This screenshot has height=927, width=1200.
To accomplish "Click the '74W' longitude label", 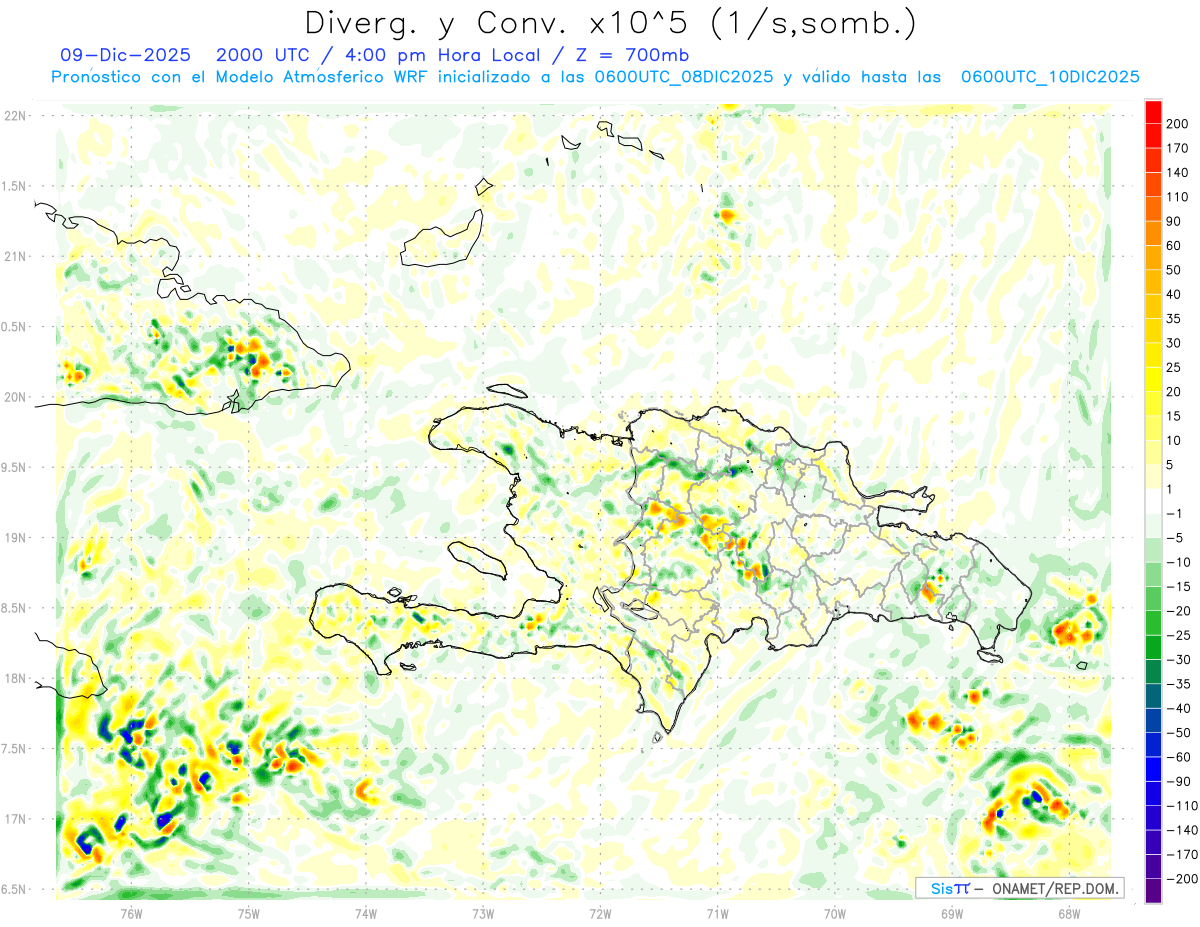I will point(365,913).
